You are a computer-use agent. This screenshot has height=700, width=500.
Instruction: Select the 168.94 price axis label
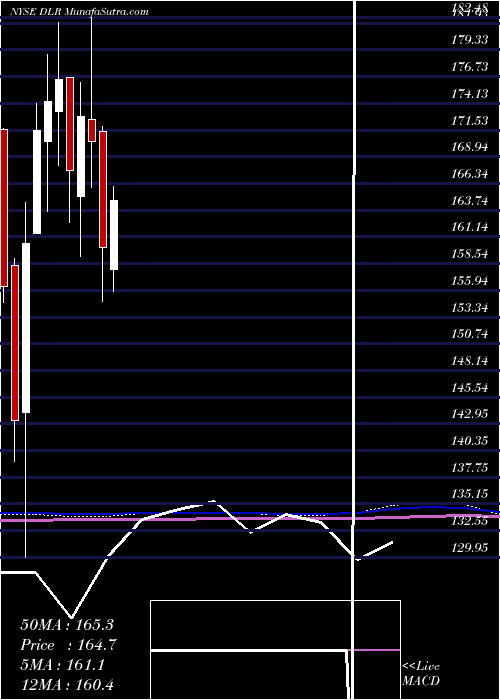pos(468,147)
